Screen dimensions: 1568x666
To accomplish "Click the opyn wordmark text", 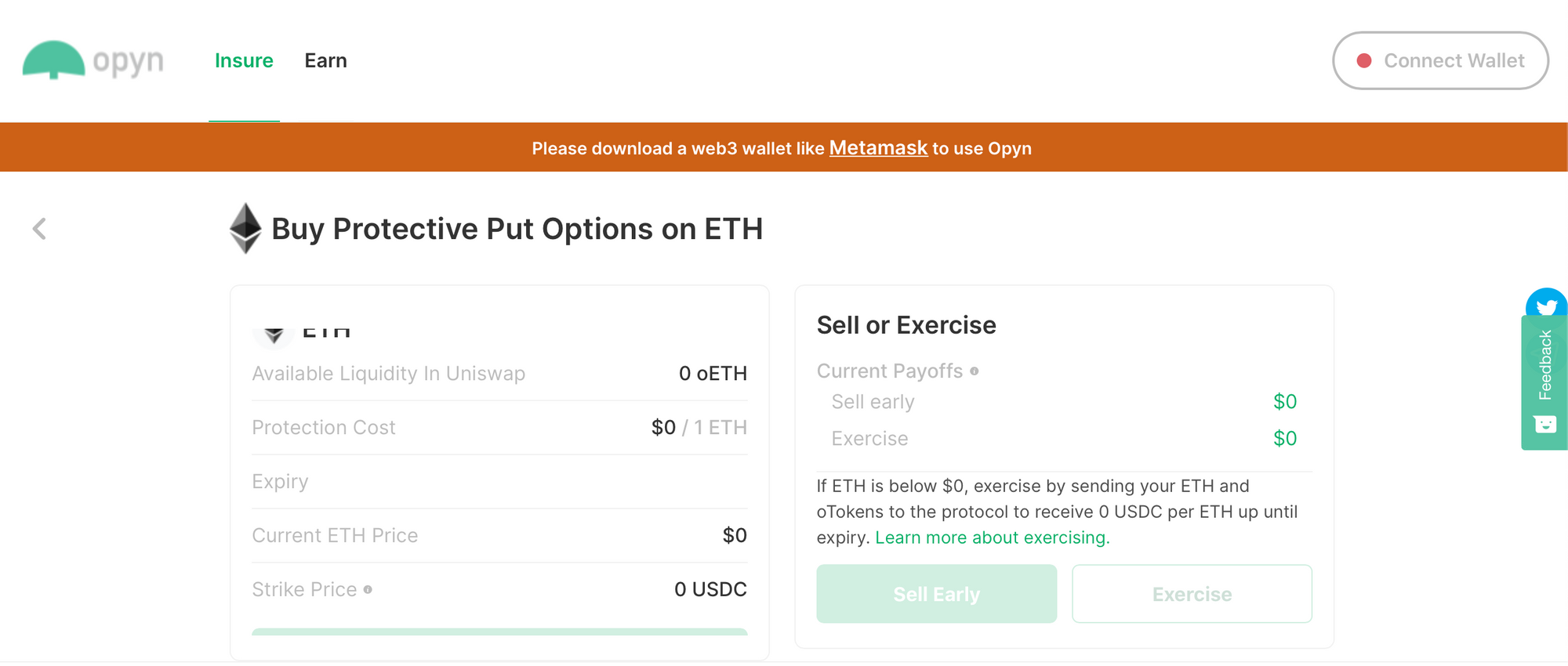I will click(128, 61).
